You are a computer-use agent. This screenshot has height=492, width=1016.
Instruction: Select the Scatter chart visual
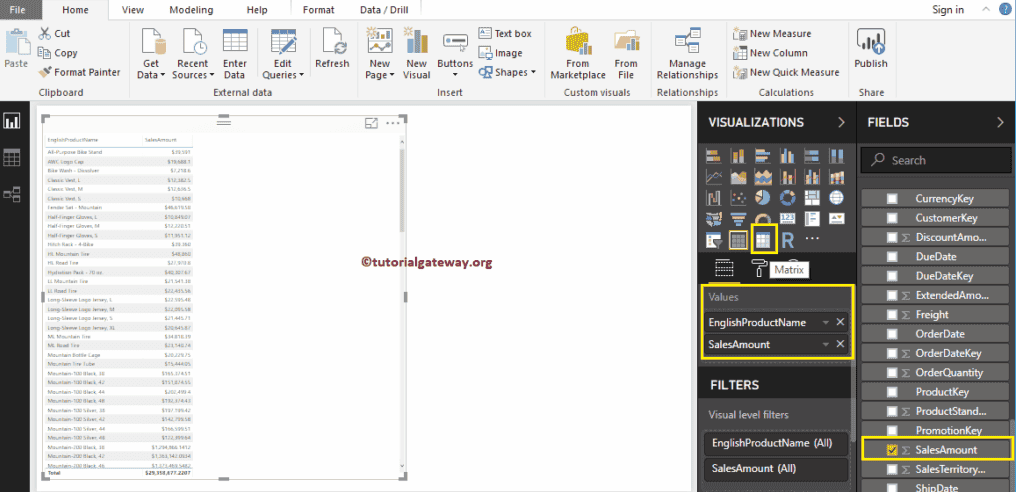tap(739, 198)
